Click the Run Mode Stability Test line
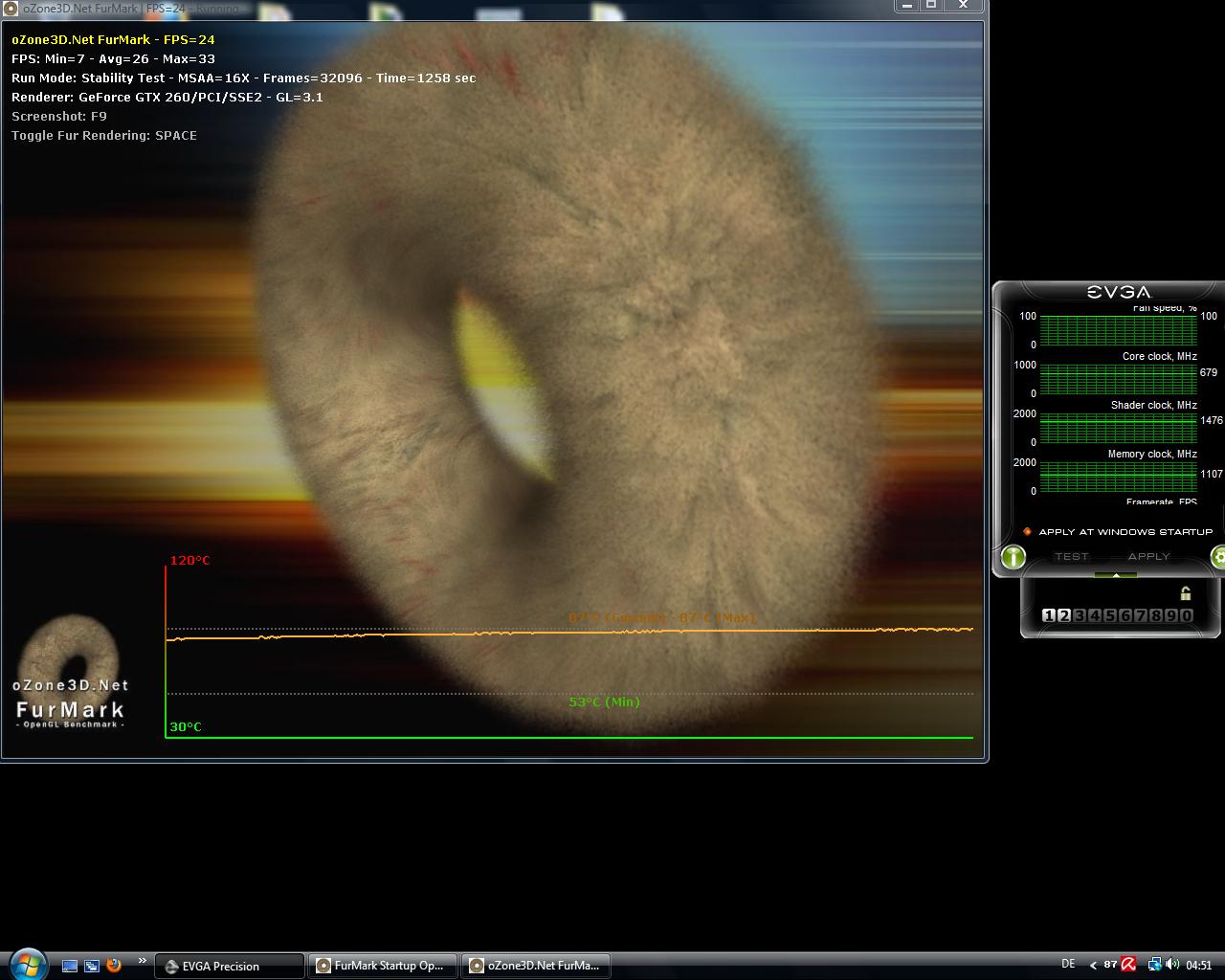1225x980 pixels. (x=243, y=78)
